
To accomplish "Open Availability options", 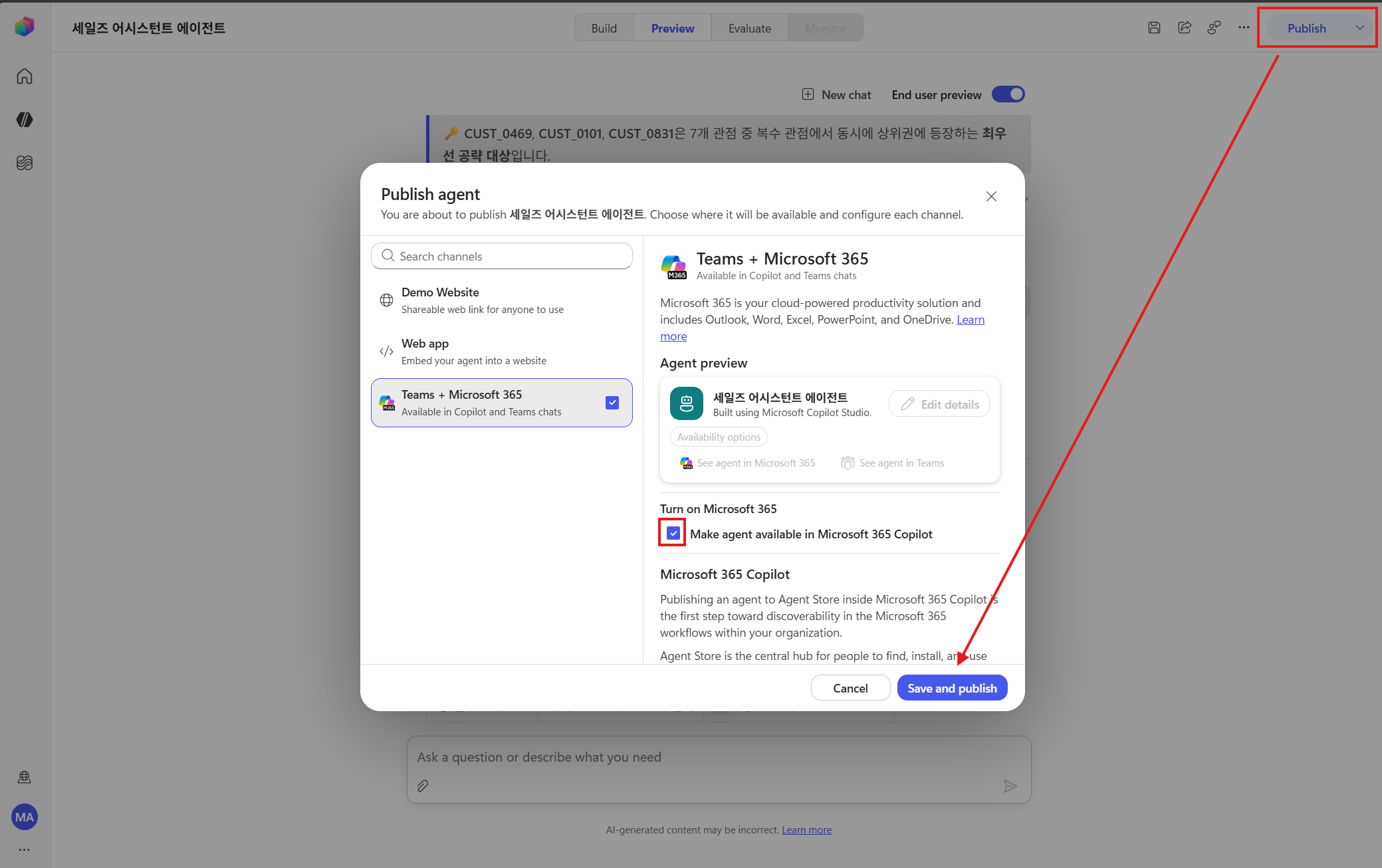I will (719, 437).
